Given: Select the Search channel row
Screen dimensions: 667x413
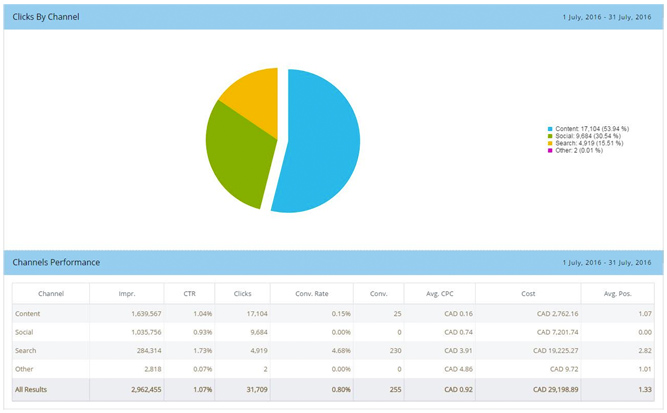Looking at the screenshot, I should (334, 350).
